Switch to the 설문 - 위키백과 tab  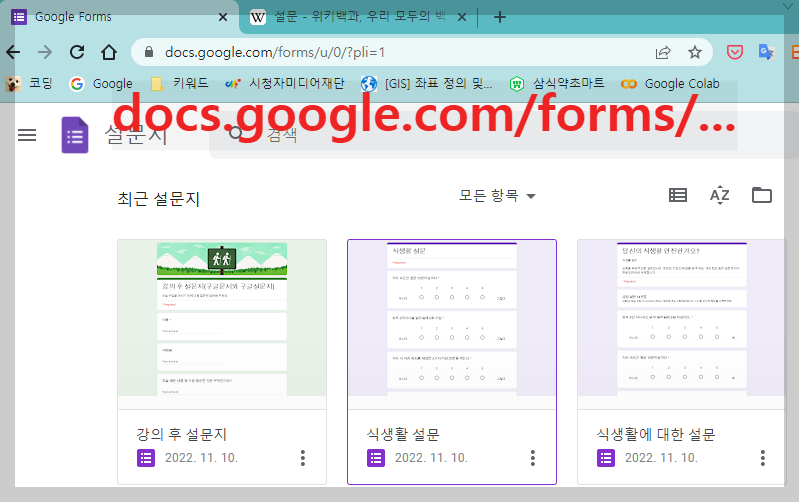click(359, 17)
